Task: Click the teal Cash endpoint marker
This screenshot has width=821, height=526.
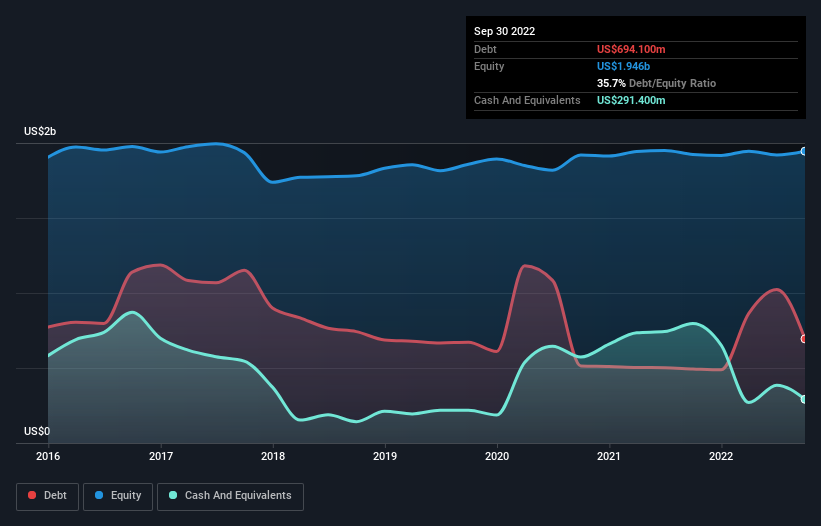Action: coord(804,399)
